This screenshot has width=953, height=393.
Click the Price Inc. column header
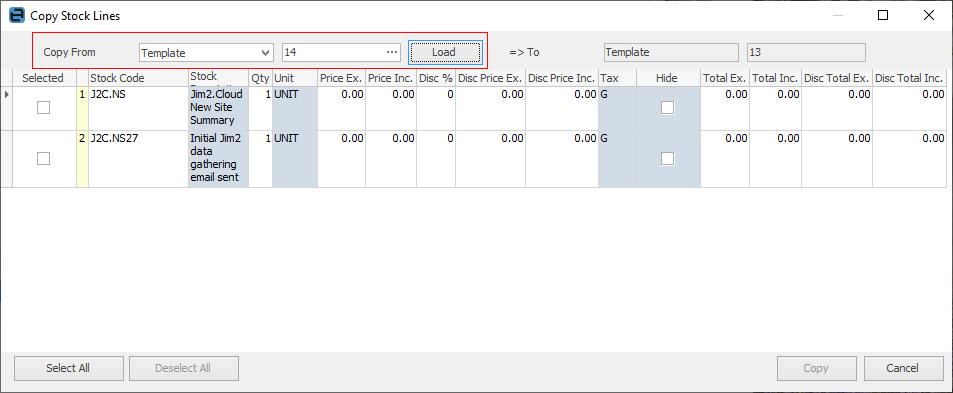[x=391, y=78]
